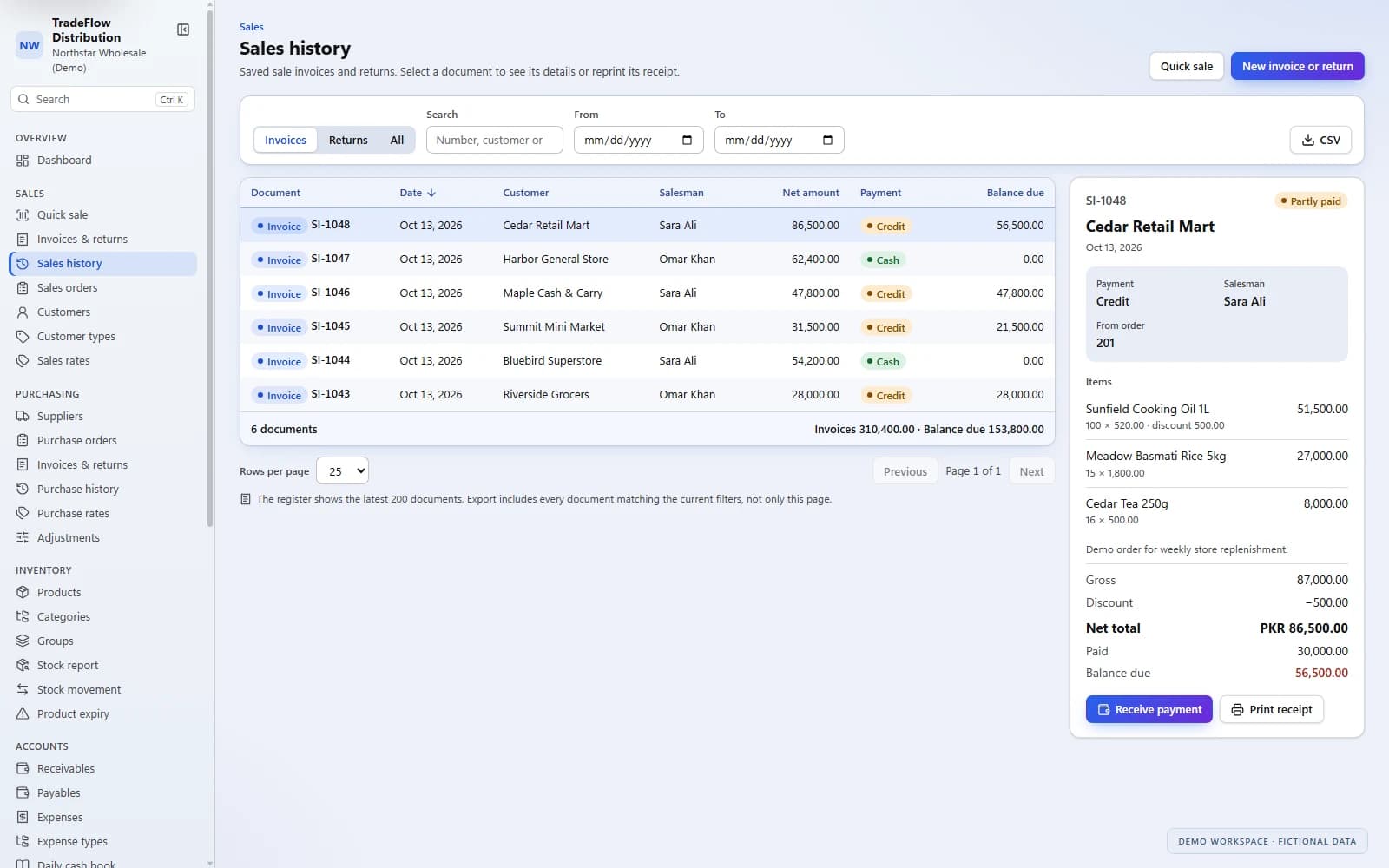
Task: Print receipt for SI-1048
Action: [1272, 709]
